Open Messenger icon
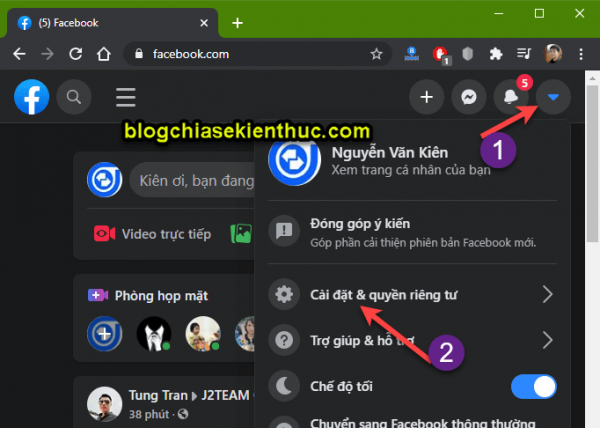The width and height of the screenshot is (600, 428). pos(469,97)
